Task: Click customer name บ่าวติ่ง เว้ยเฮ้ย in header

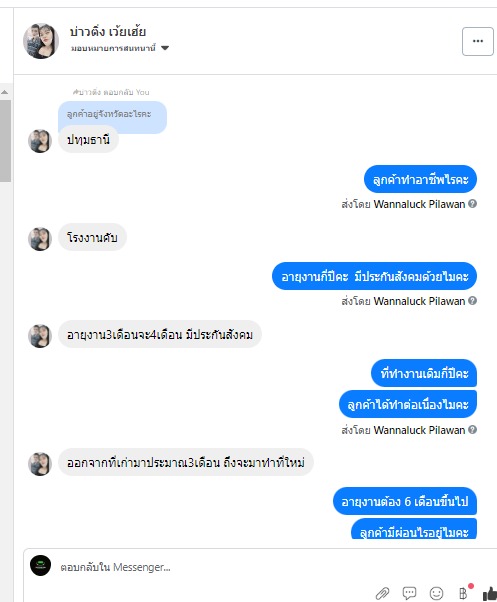Action: 108,31
